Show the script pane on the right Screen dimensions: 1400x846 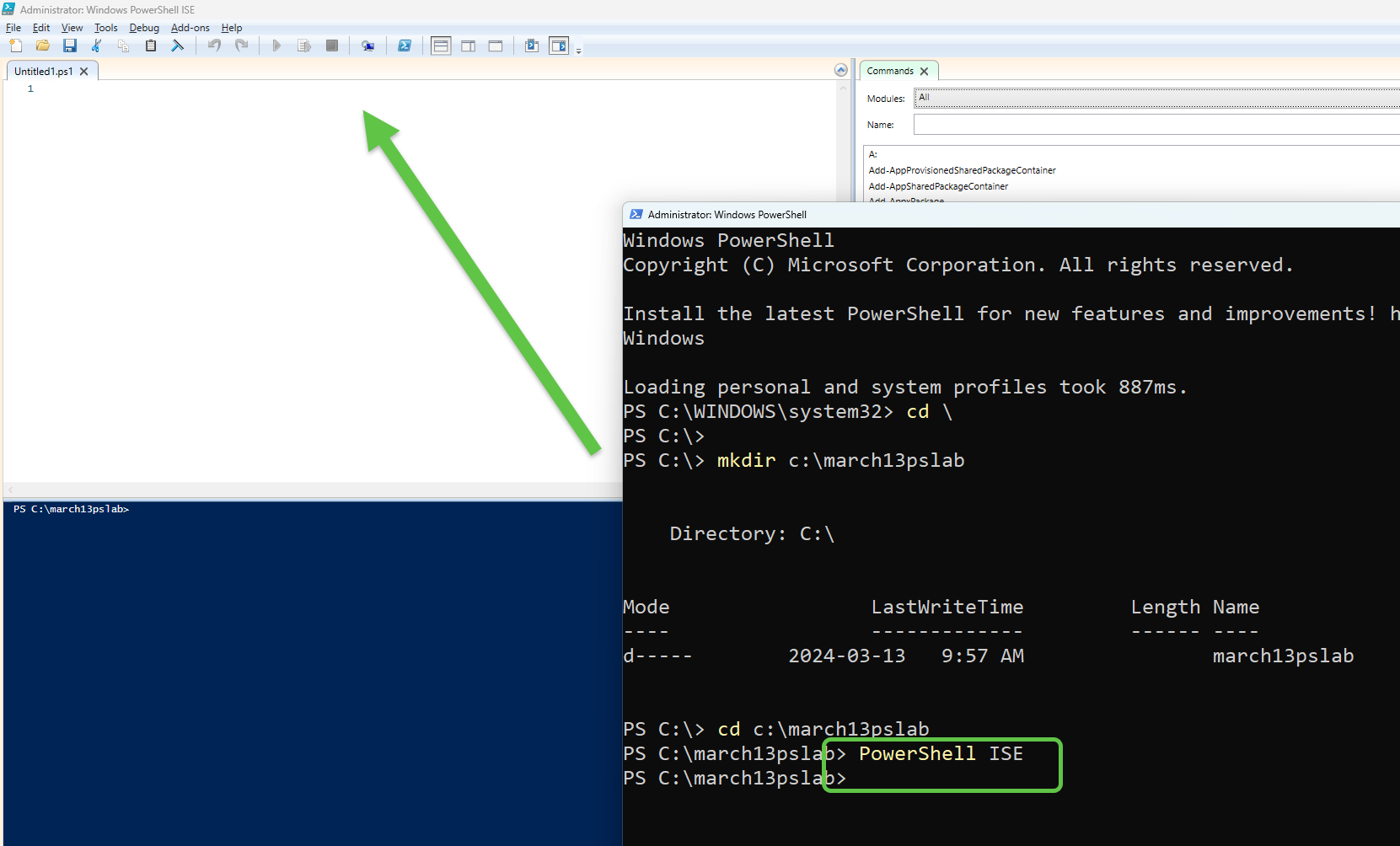[469, 46]
